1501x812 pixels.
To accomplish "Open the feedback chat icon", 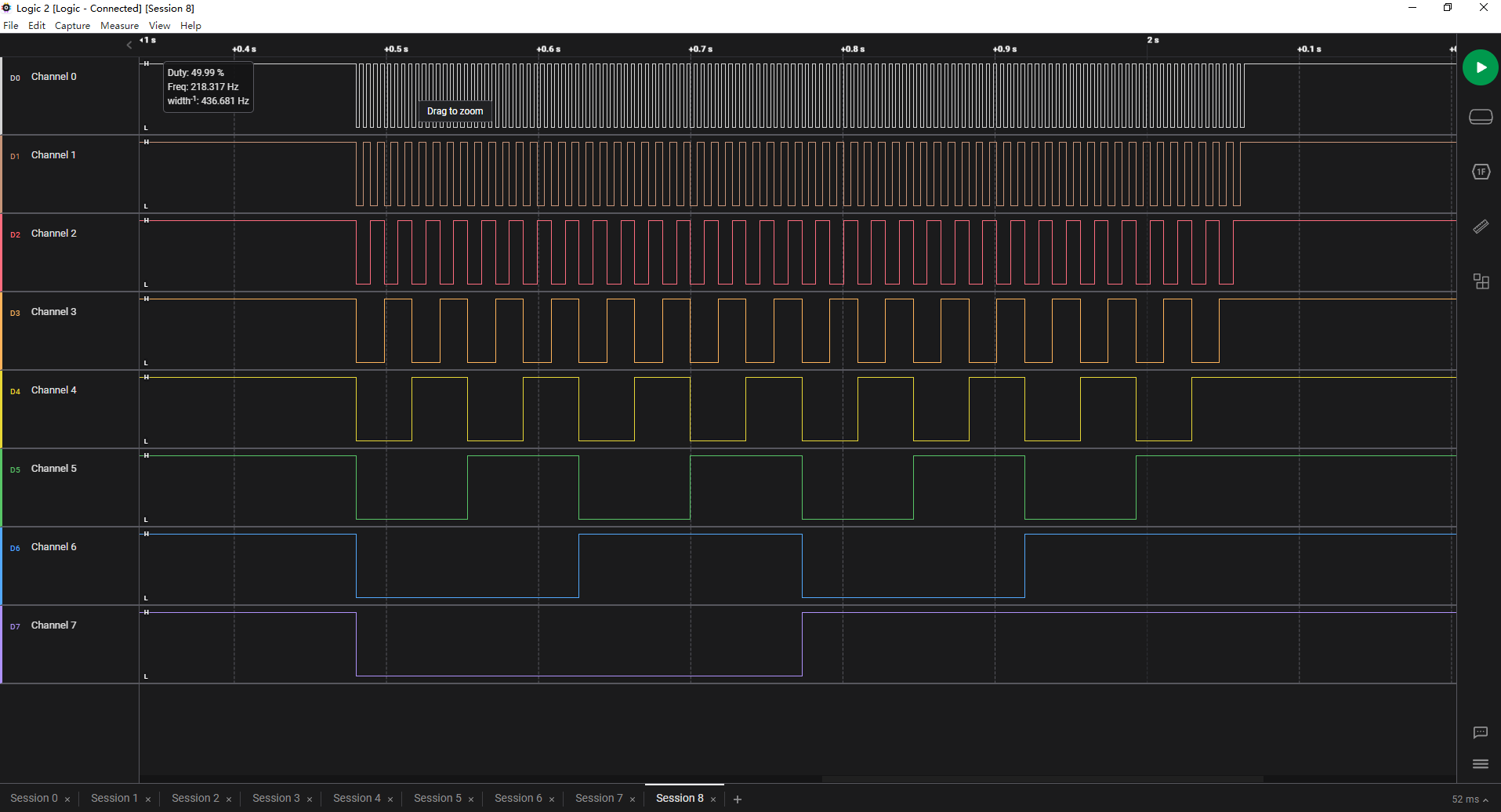I will (x=1481, y=733).
